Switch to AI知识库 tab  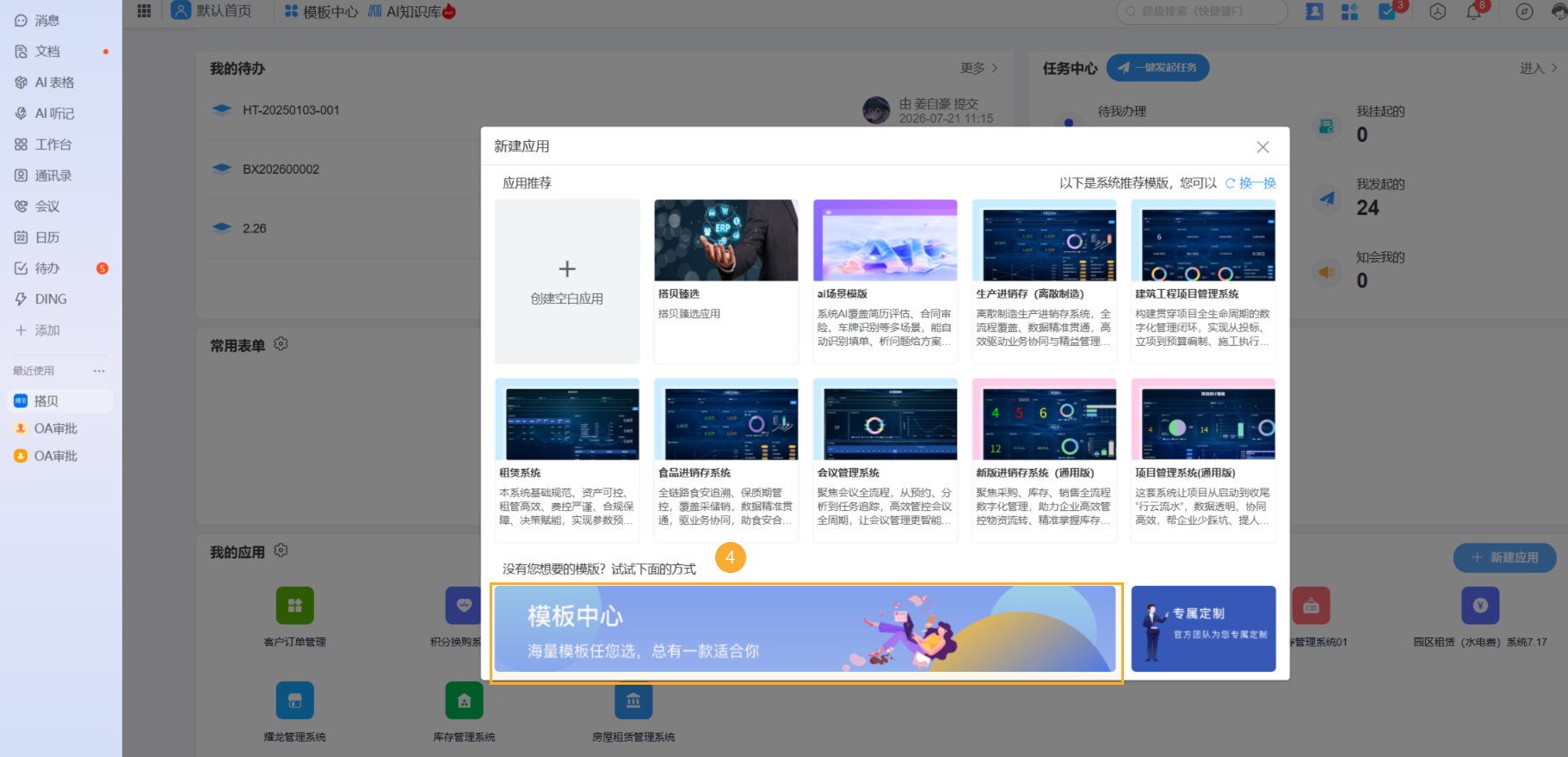pyautogui.click(x=411, y=12)
